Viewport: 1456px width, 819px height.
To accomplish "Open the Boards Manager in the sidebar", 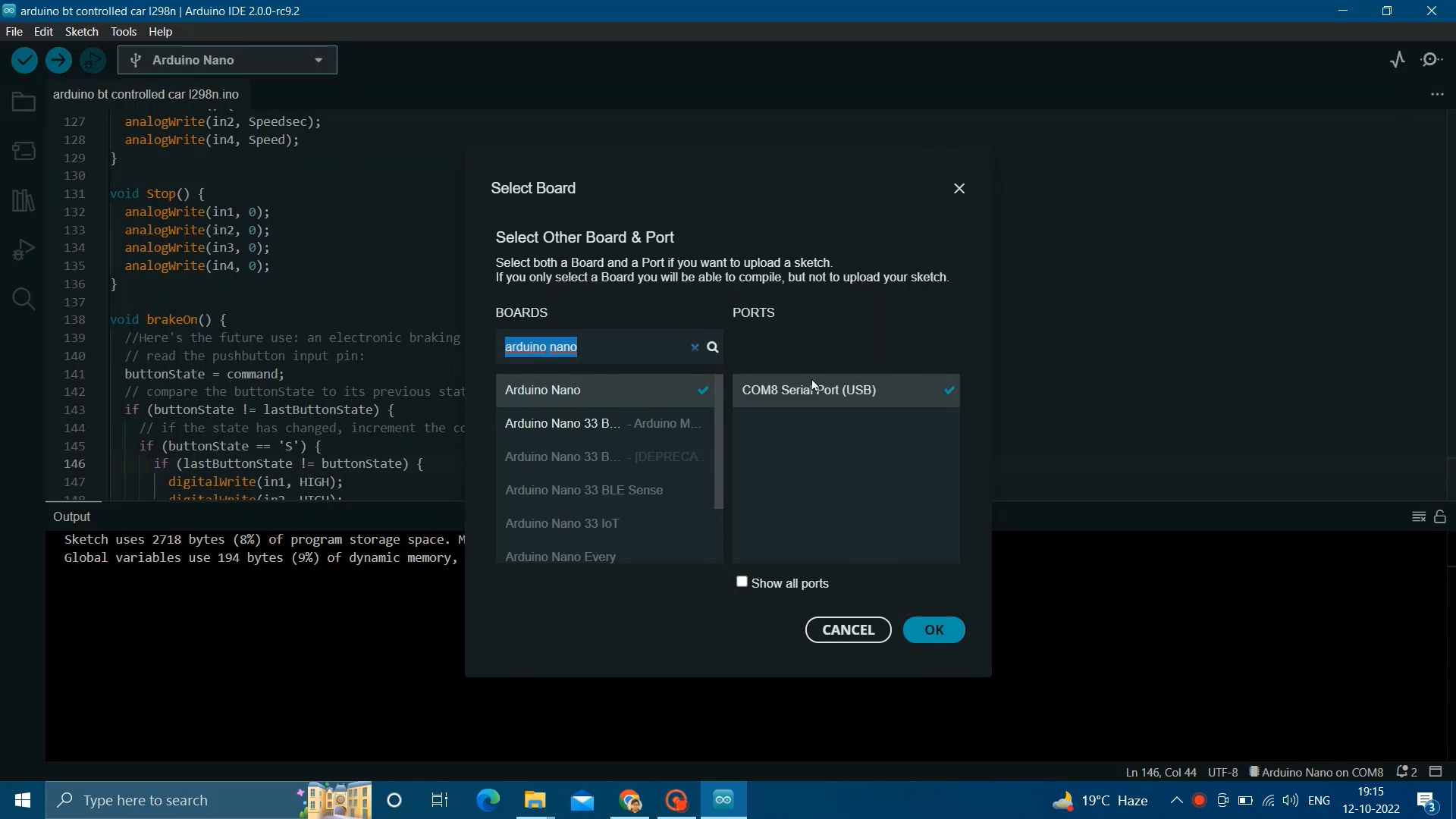I will point(24,150).
